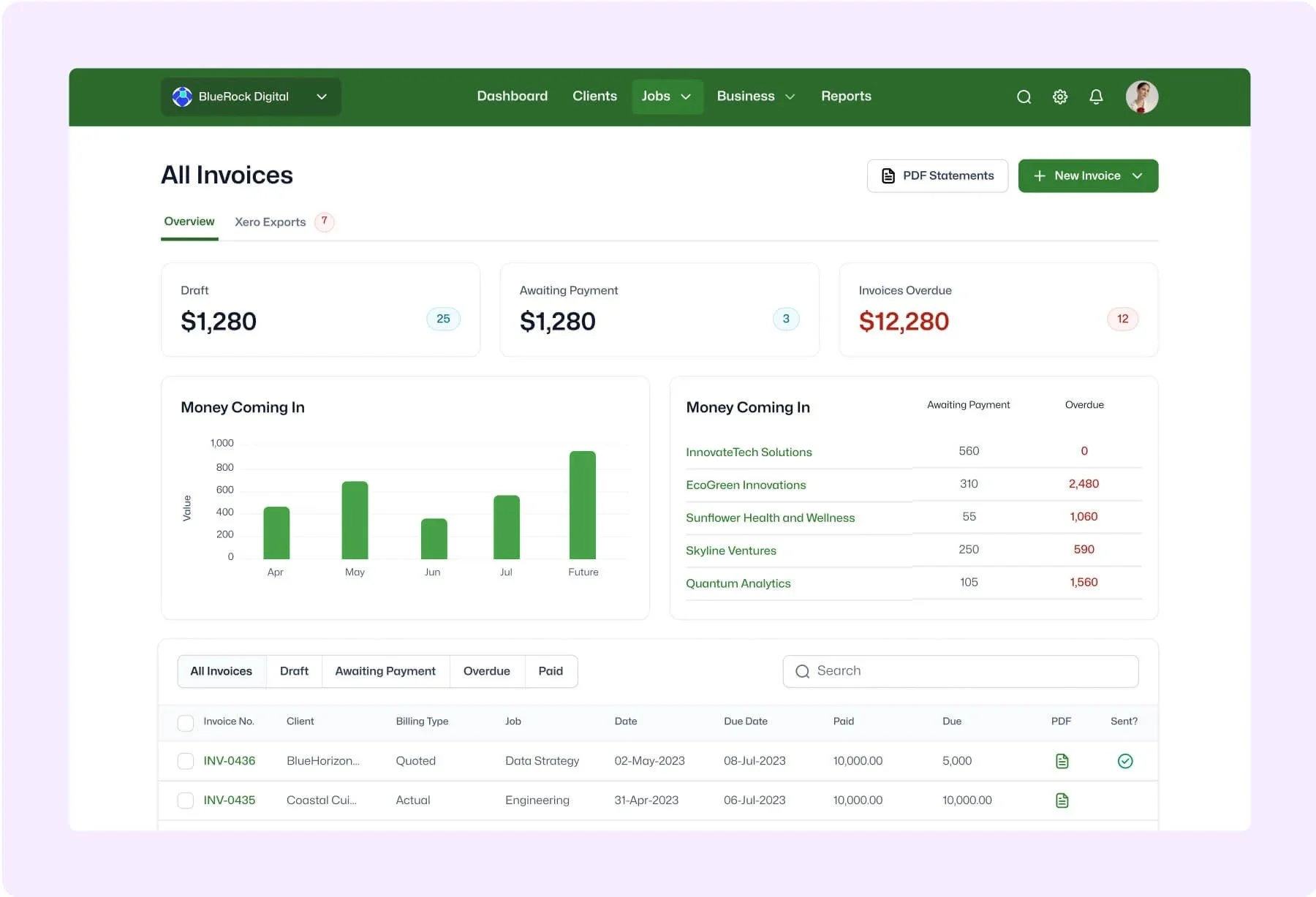Click the user profile avatar
1316x897 pixels.
point(1141,96)
